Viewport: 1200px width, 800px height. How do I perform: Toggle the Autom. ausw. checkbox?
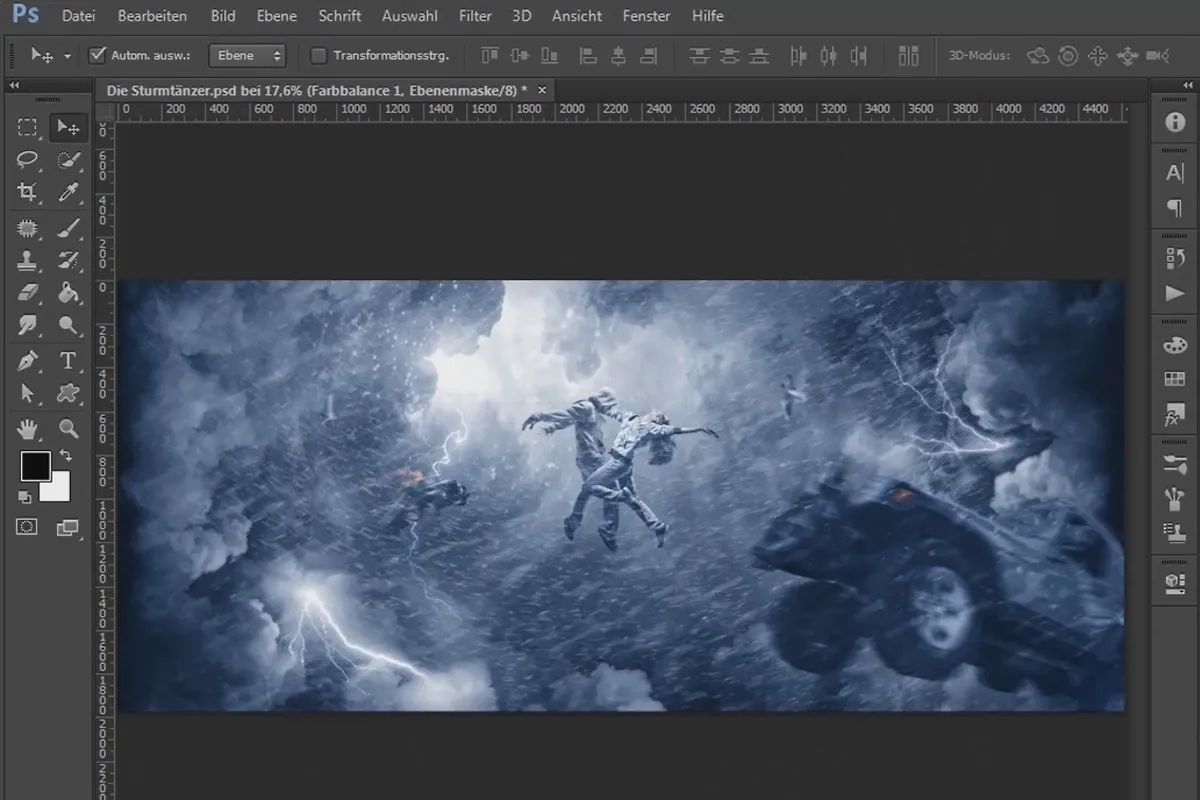(98, 55)
